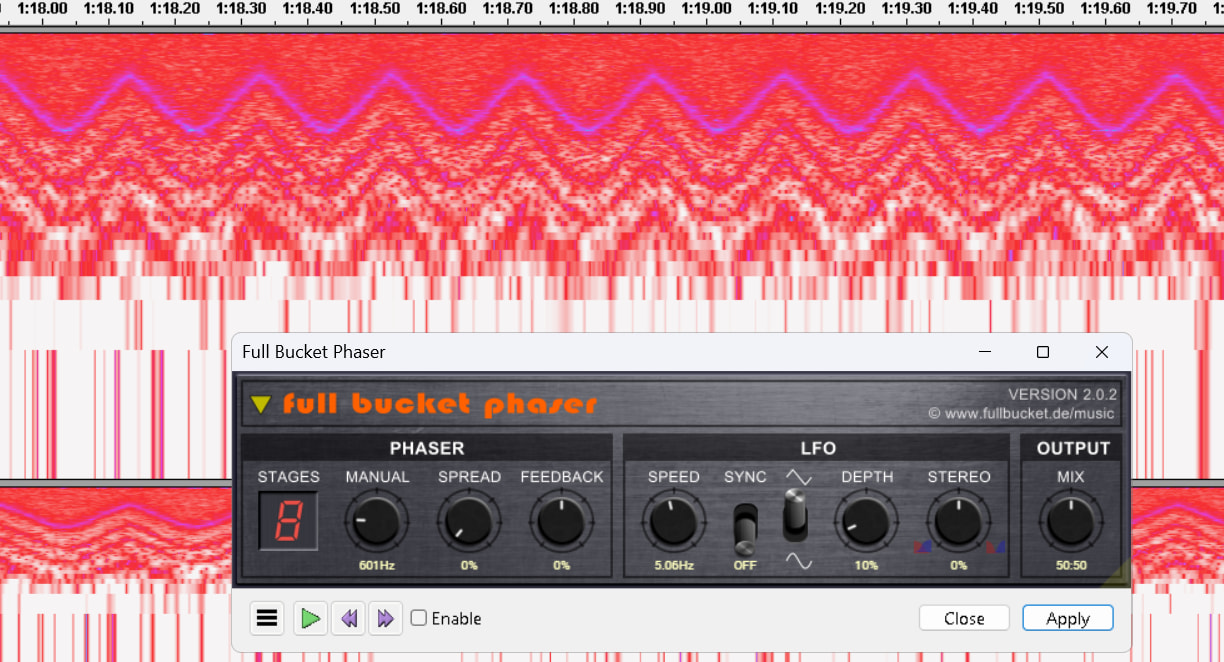Open the effect manage hamburger menu
Screen dimensions: 1224x662
coord(267,619)
